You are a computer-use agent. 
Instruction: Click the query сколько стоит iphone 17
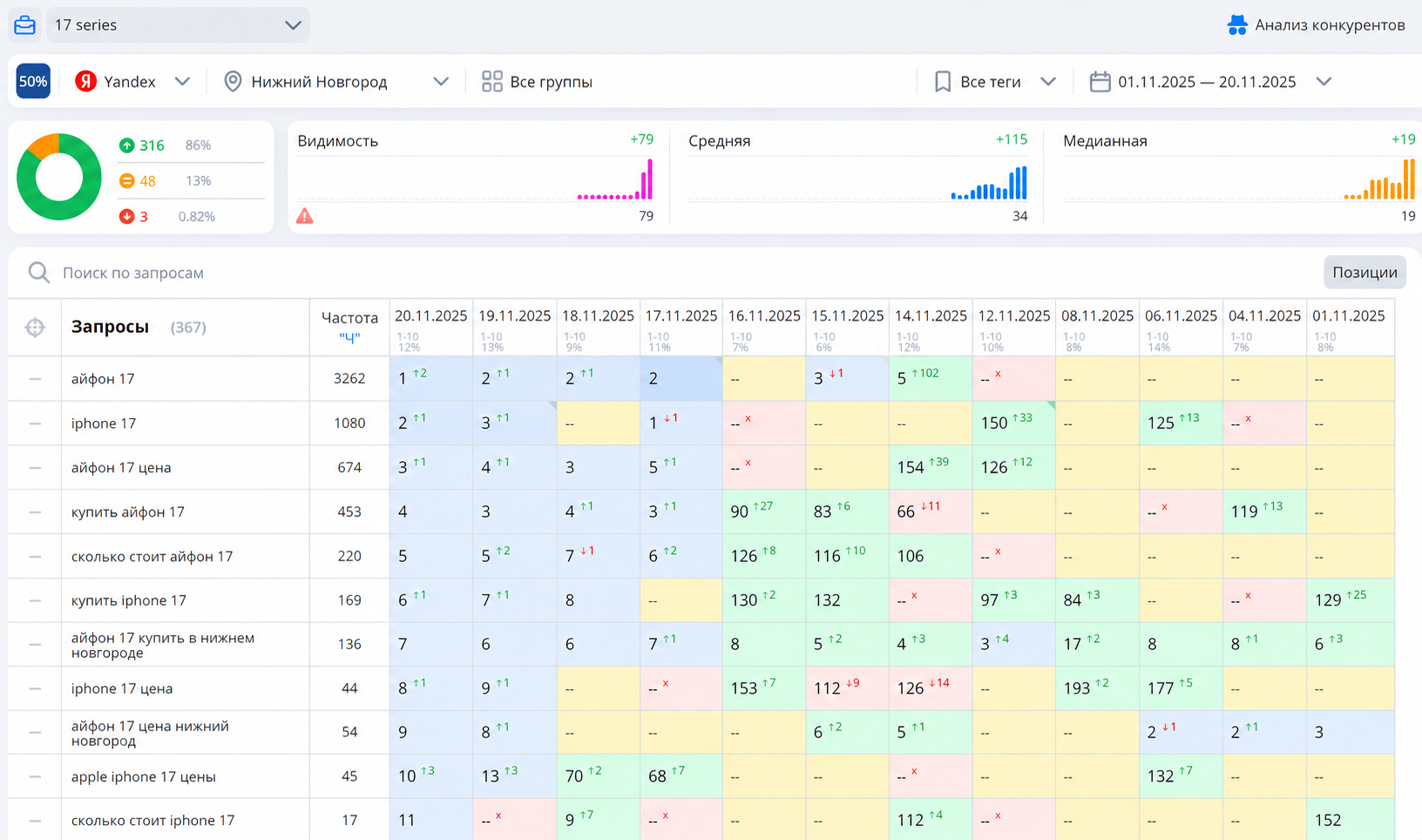pos(153,821)
